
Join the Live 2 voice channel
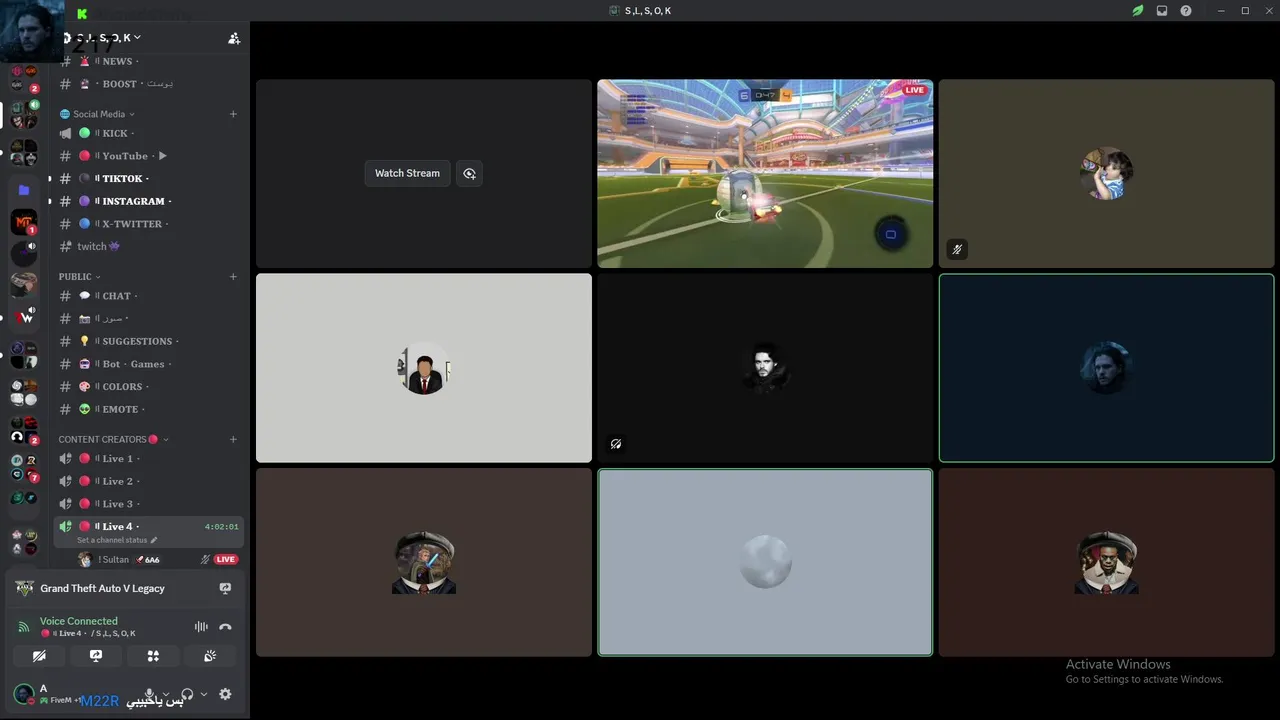(148, 481)
